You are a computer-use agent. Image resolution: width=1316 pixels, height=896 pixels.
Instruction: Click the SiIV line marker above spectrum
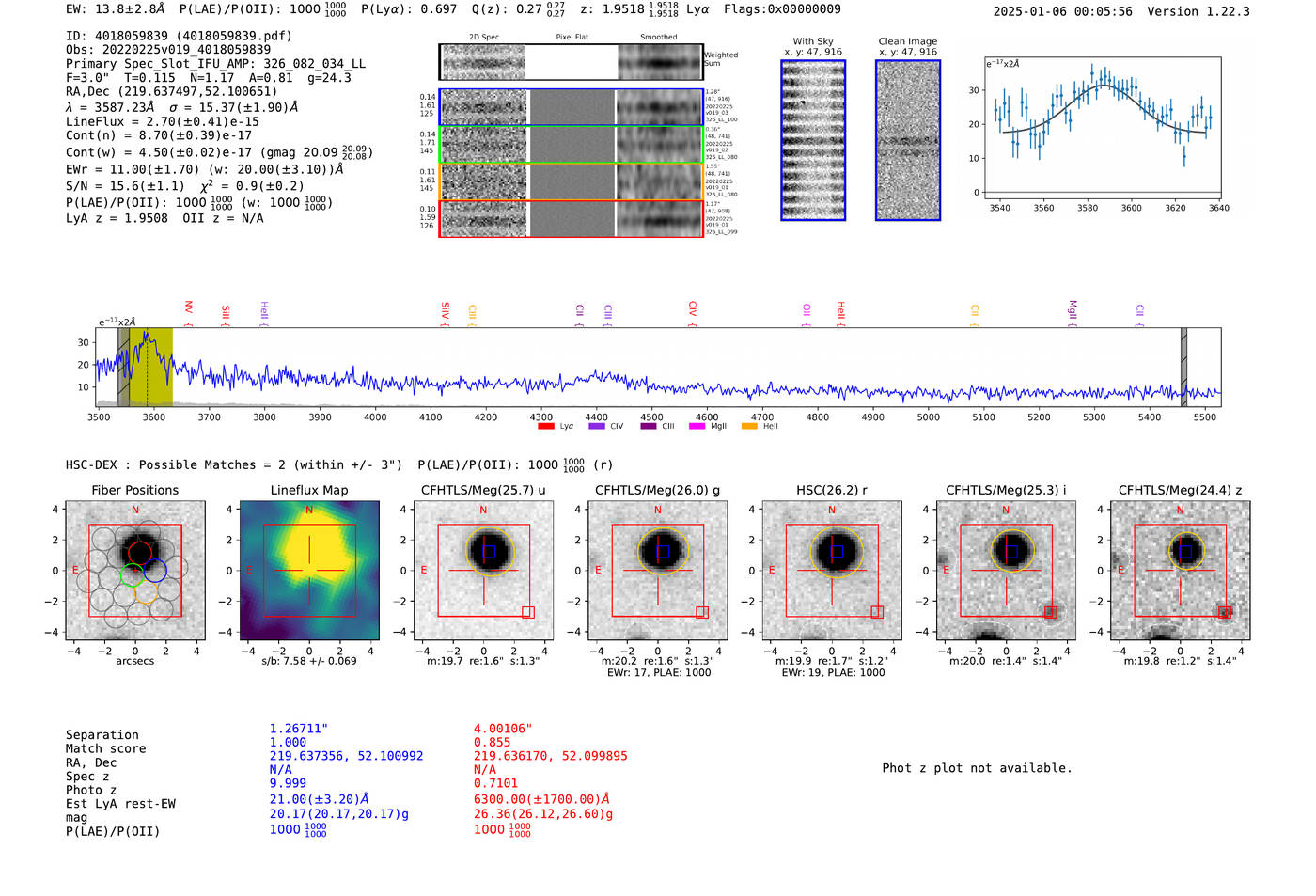point(446,312)
